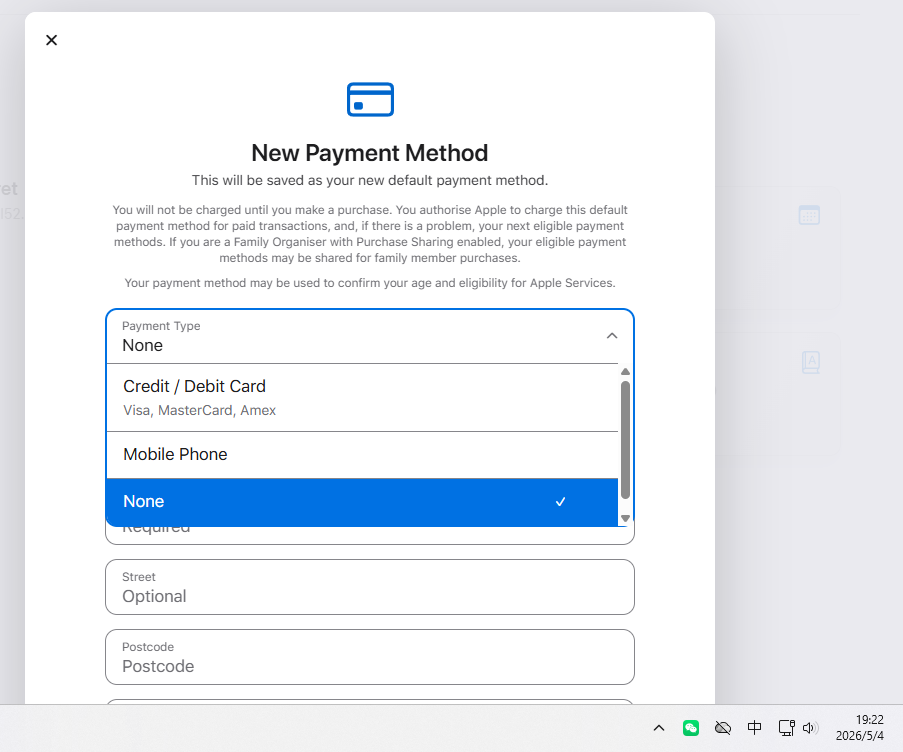Click the New Payment Method heading text

(370, 153)
